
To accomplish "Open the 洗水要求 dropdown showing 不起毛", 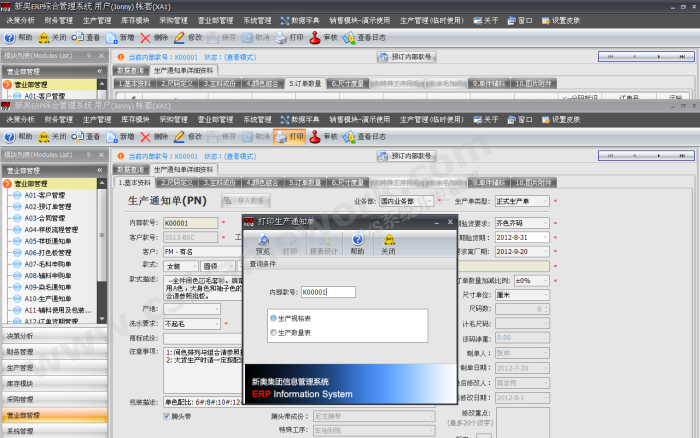I will click(x=219, y=324).
